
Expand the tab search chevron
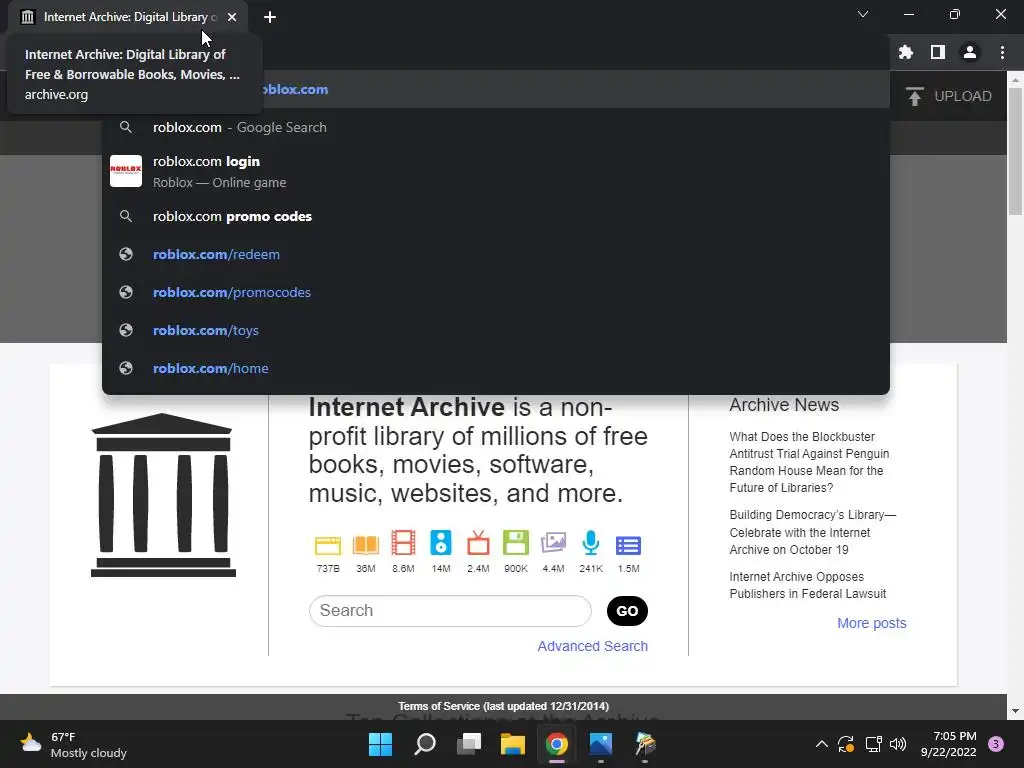point(863,14)
